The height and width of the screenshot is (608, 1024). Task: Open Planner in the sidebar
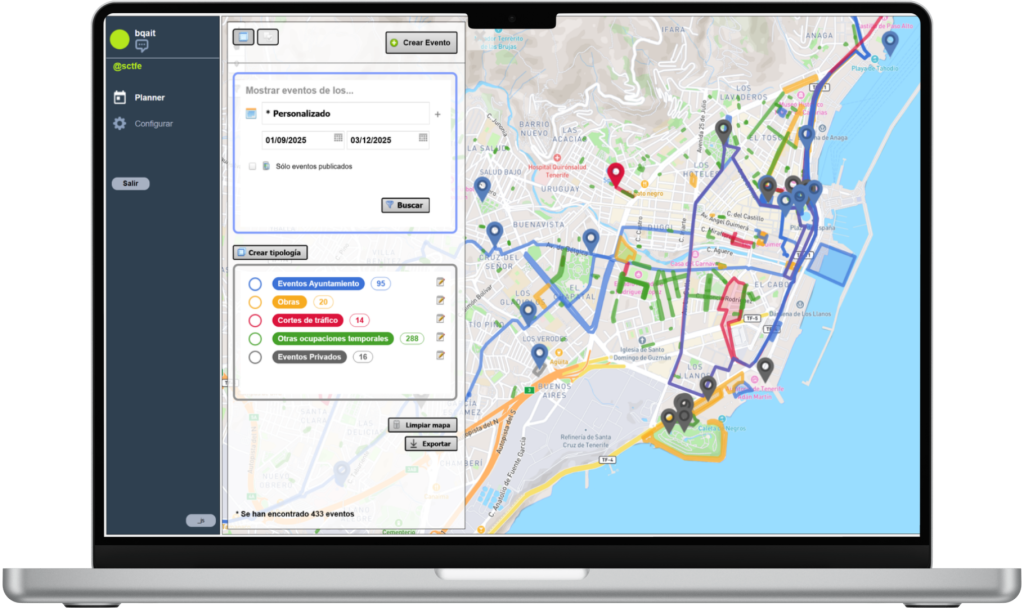tap(149, 97)
